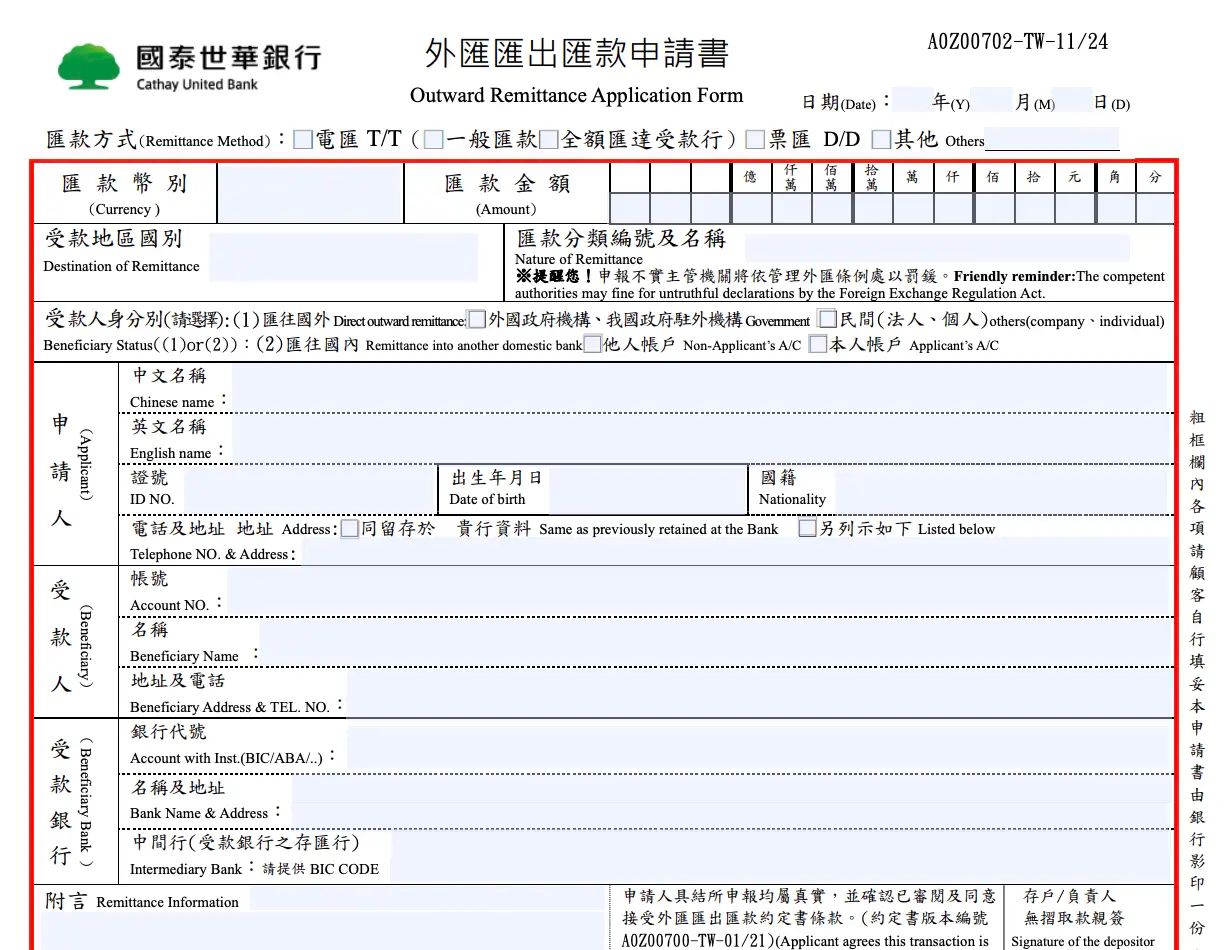The width and height of the screenshot is (1228, 950).
Task: Check the 民間 others (company, individual) box
Action: click(x=827, y=320)
